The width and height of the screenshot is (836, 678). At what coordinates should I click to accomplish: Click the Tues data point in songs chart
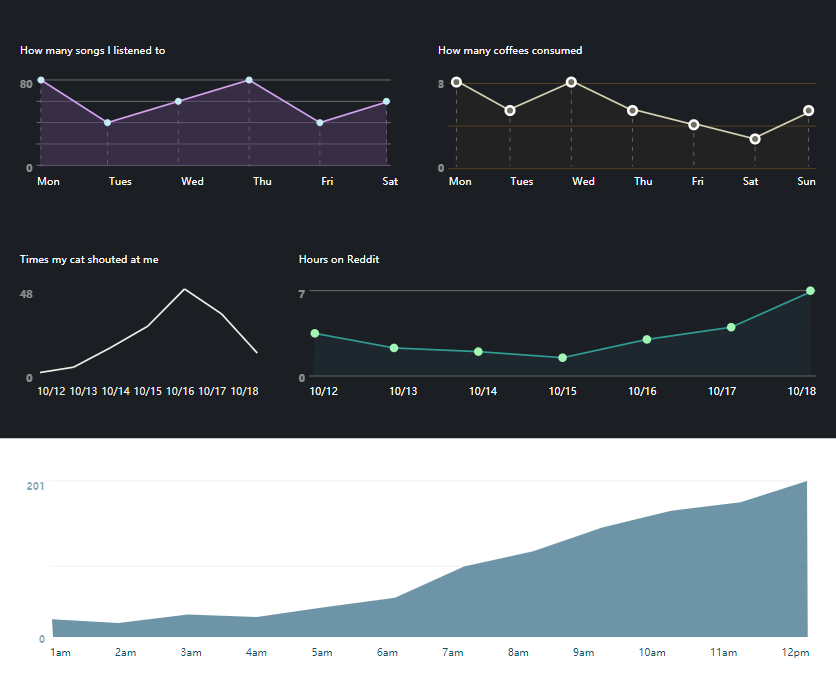coord(108,123)
